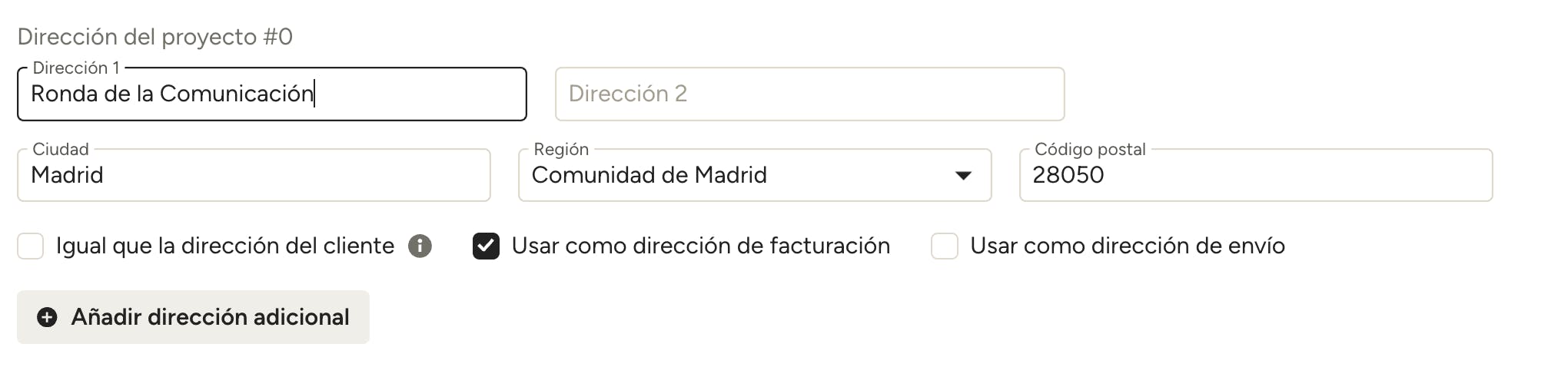Click into the empty Dirección 2 field
The width and height of the screenshot is (1568, 367).
809,94
